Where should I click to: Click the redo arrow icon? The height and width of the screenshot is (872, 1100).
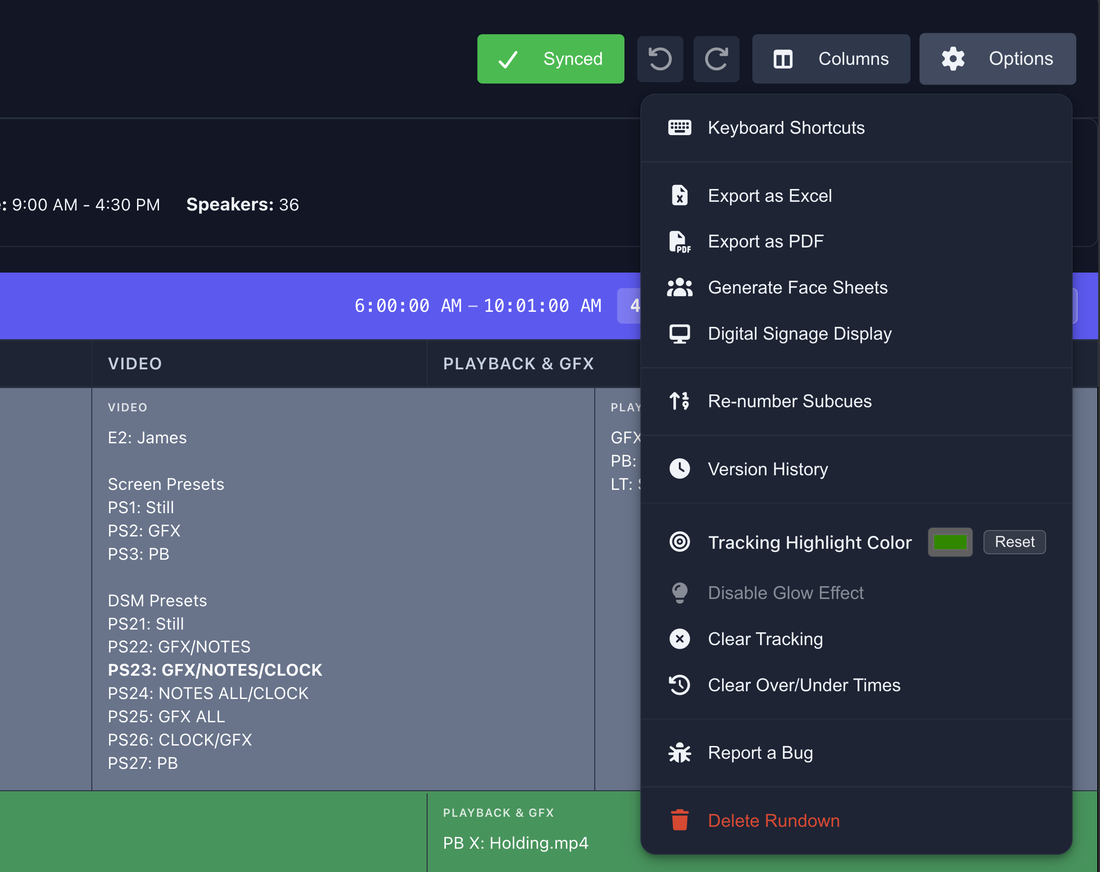click(x=716, y=59)
